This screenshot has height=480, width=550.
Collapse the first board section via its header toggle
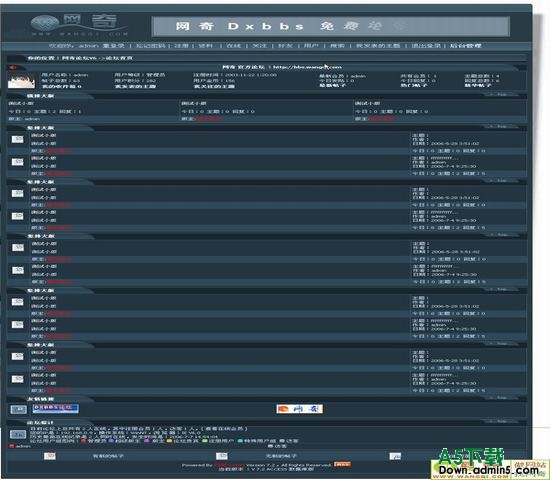tap(502, 95)
